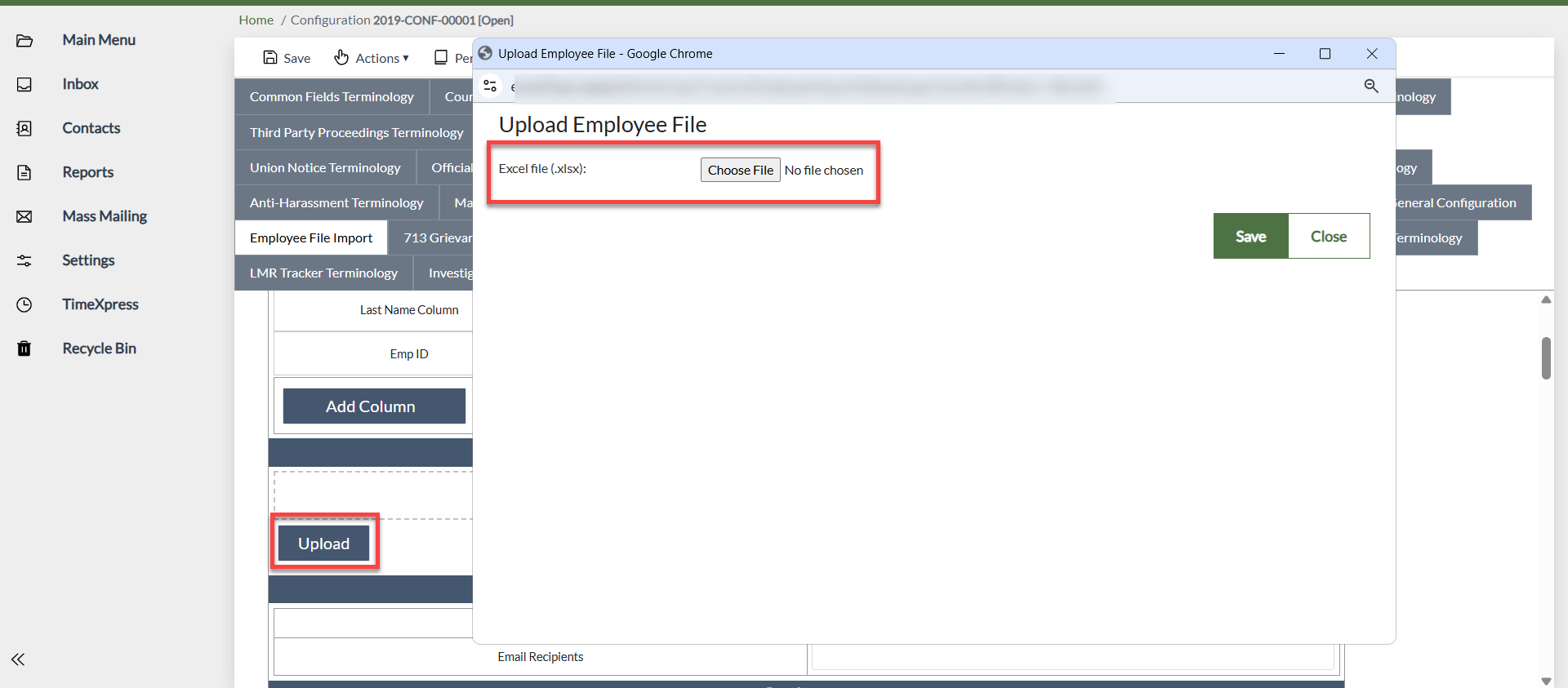
Task: Click the Inbox tray icon
Action: [24, 85]
